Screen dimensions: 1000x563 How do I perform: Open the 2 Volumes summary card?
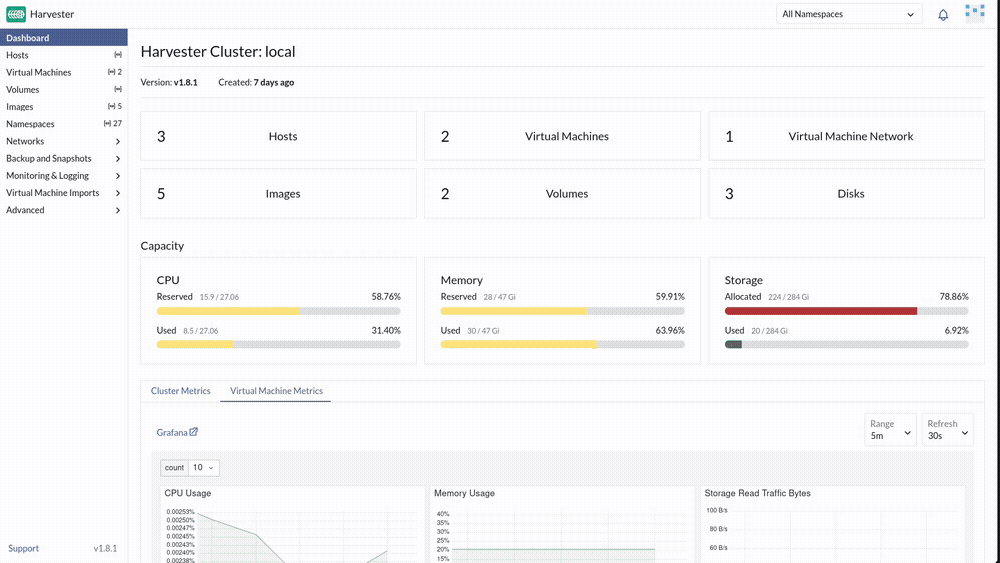click(562, 193)
